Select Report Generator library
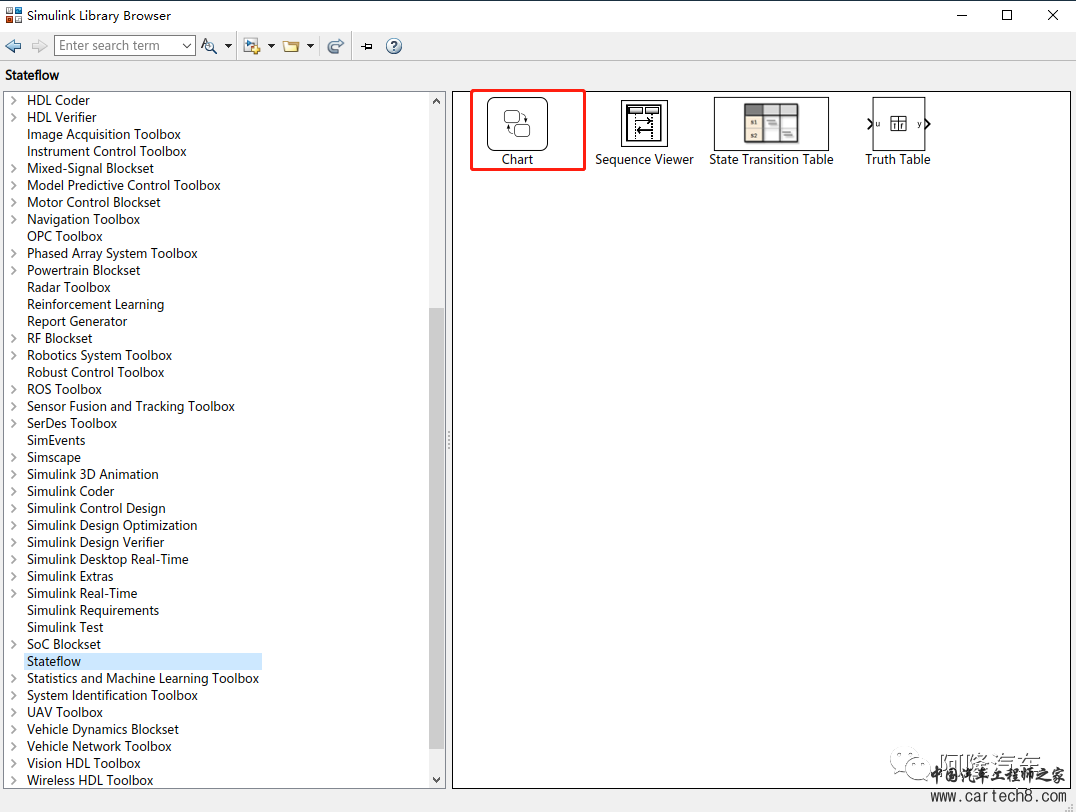 [77, 321]
